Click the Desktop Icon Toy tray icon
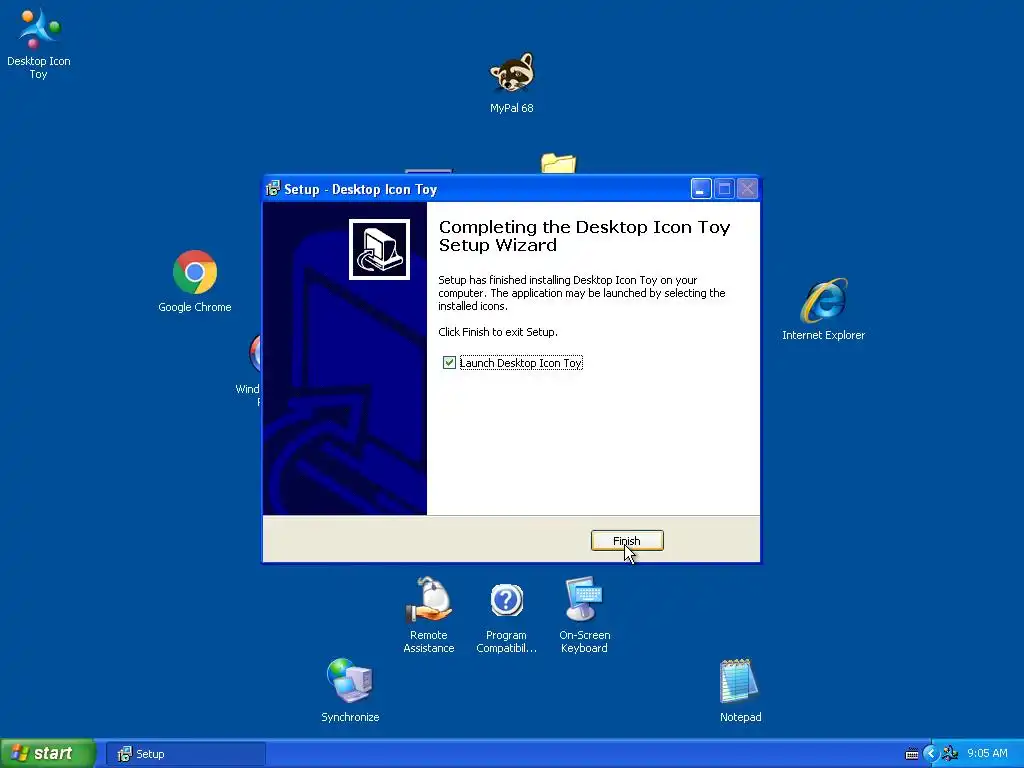 [x=950, y=754]
